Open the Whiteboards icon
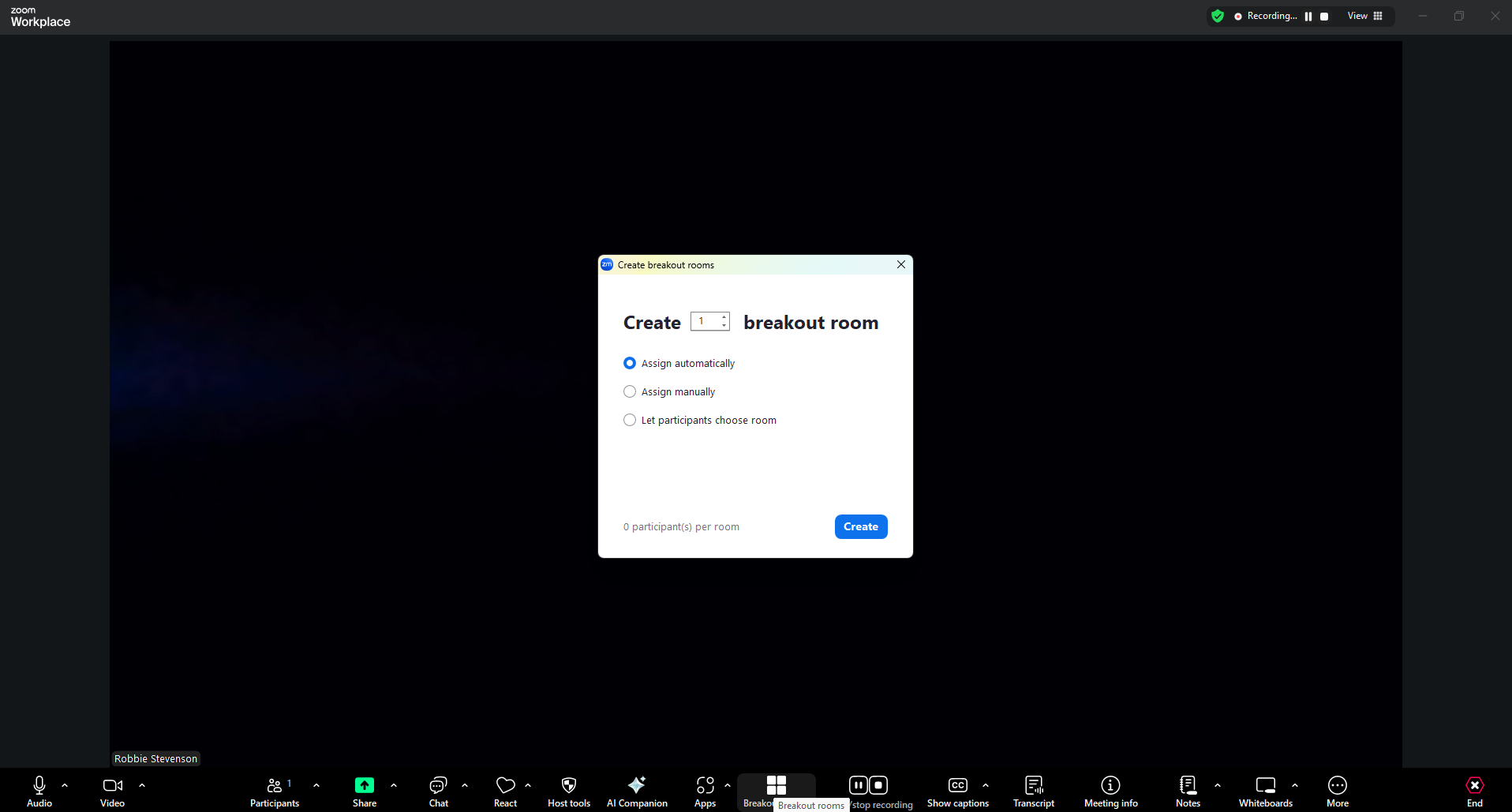Viewport: 1512px width, 812px height. pos(1265,785)
